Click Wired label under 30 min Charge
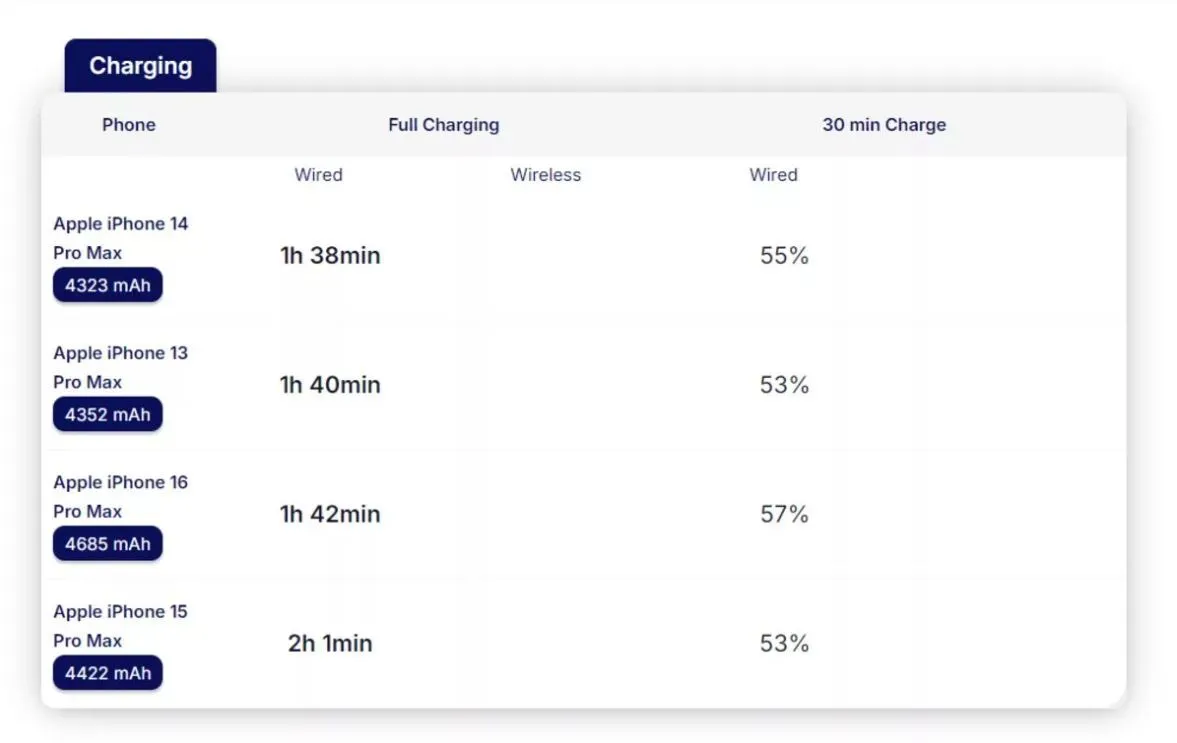The width and height of the screenshot is (1177, 743). tap(773, 175)
